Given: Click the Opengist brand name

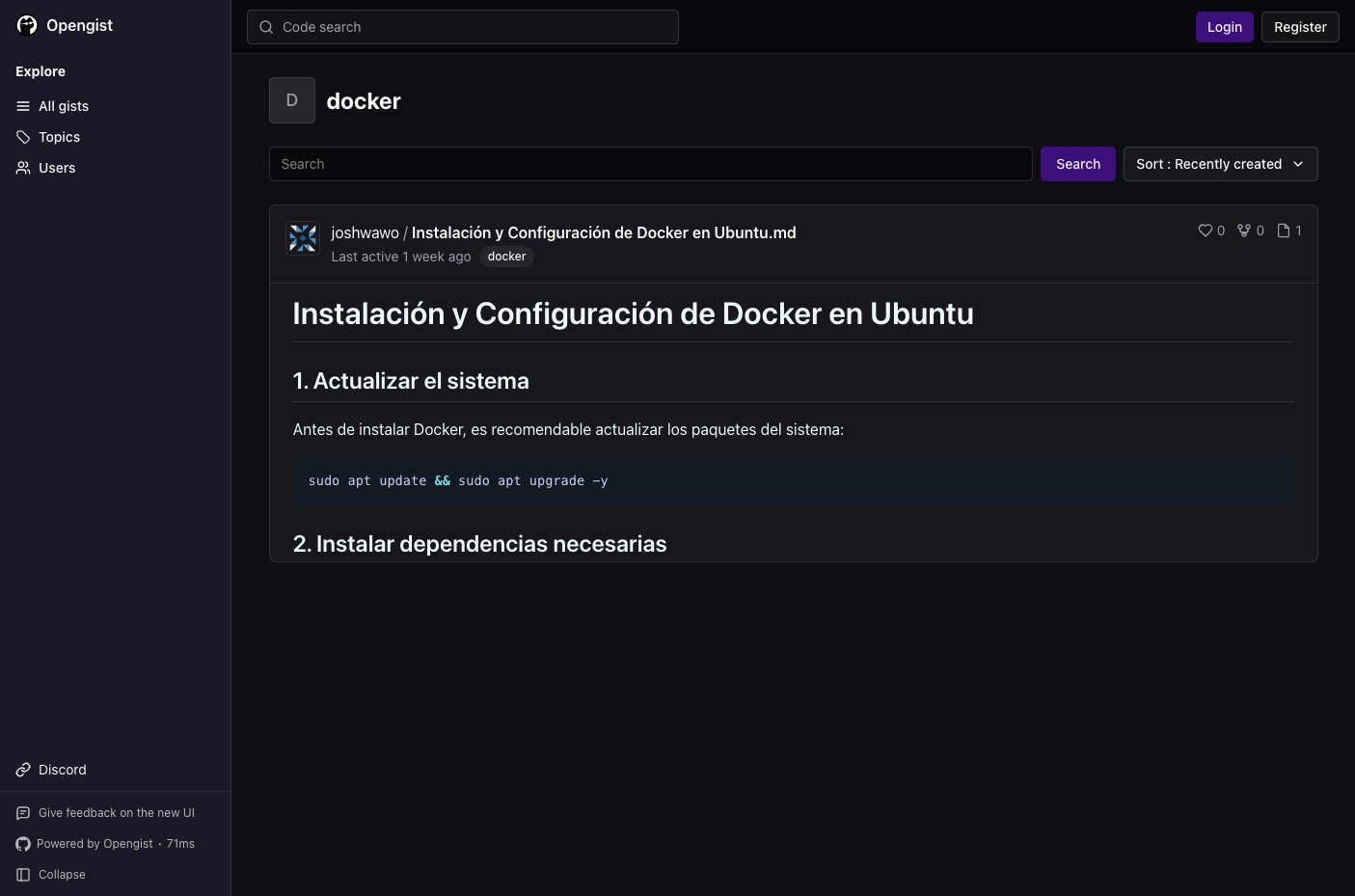Looking at the screenshot, I should 79,25.
